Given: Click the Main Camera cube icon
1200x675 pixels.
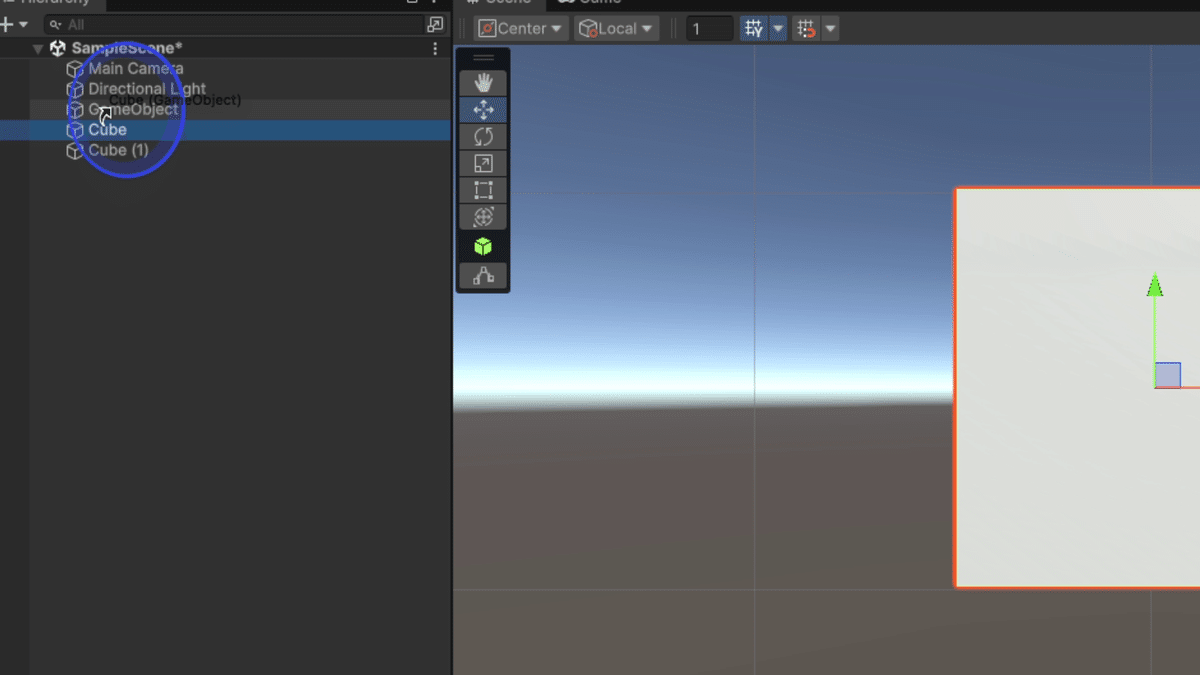Looking at the screenshot, I should click(75, 69).
